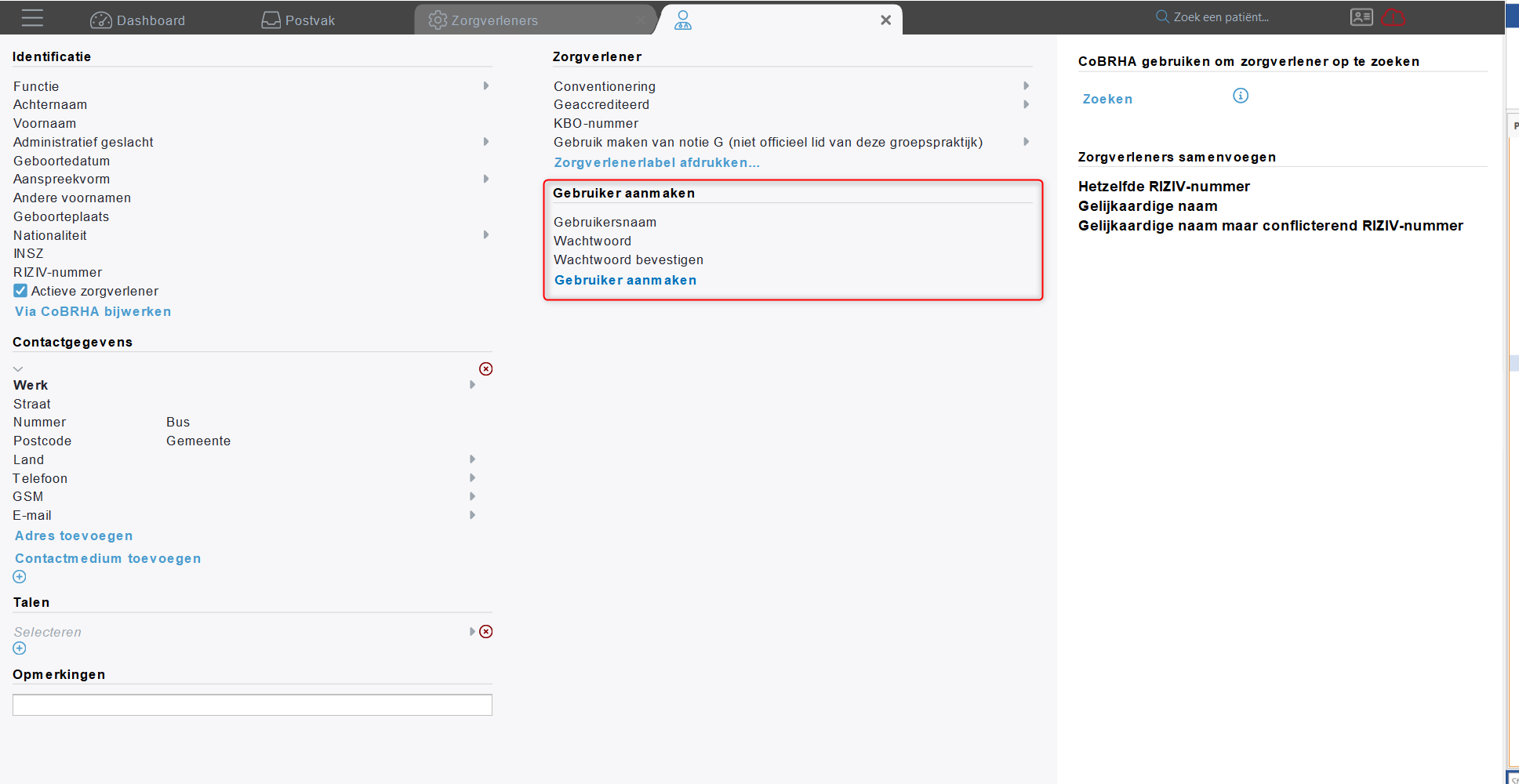Viewport: 1519px width, 784px height.
Task: Click the Wachtwoord field
Action: (x=792, y=241)
